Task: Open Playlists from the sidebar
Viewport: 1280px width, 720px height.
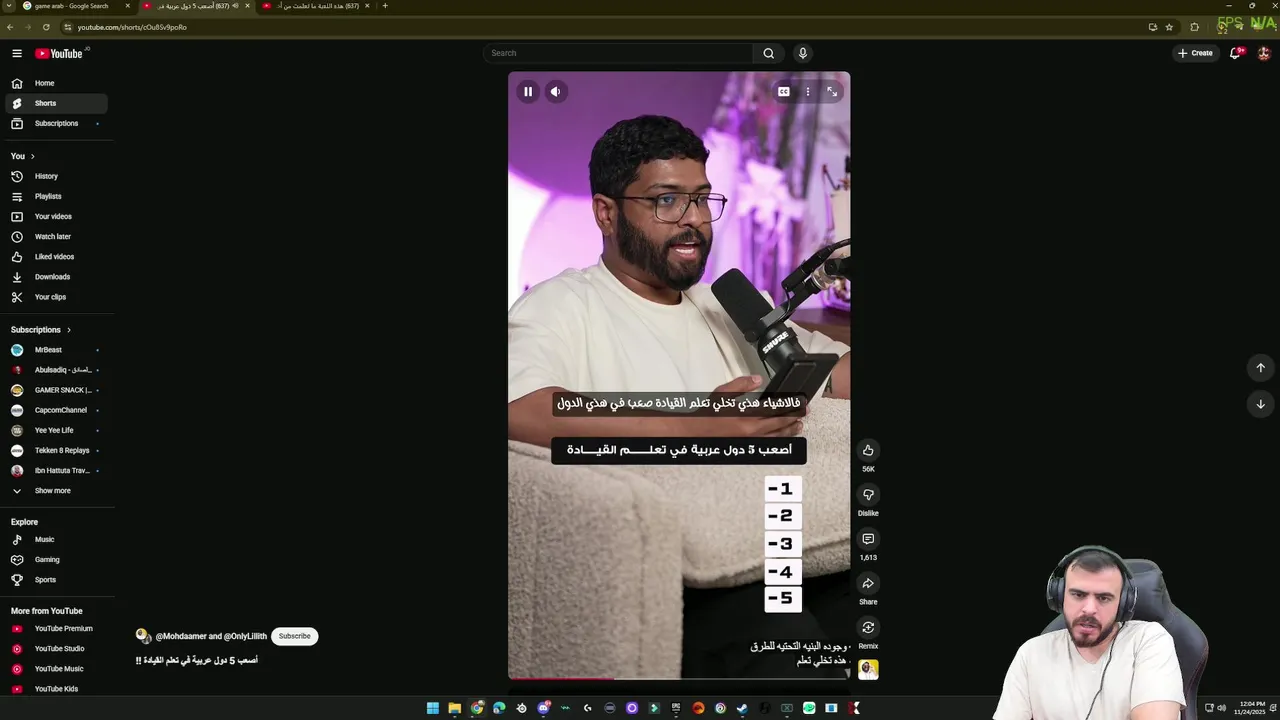Action: click(56, 196)
